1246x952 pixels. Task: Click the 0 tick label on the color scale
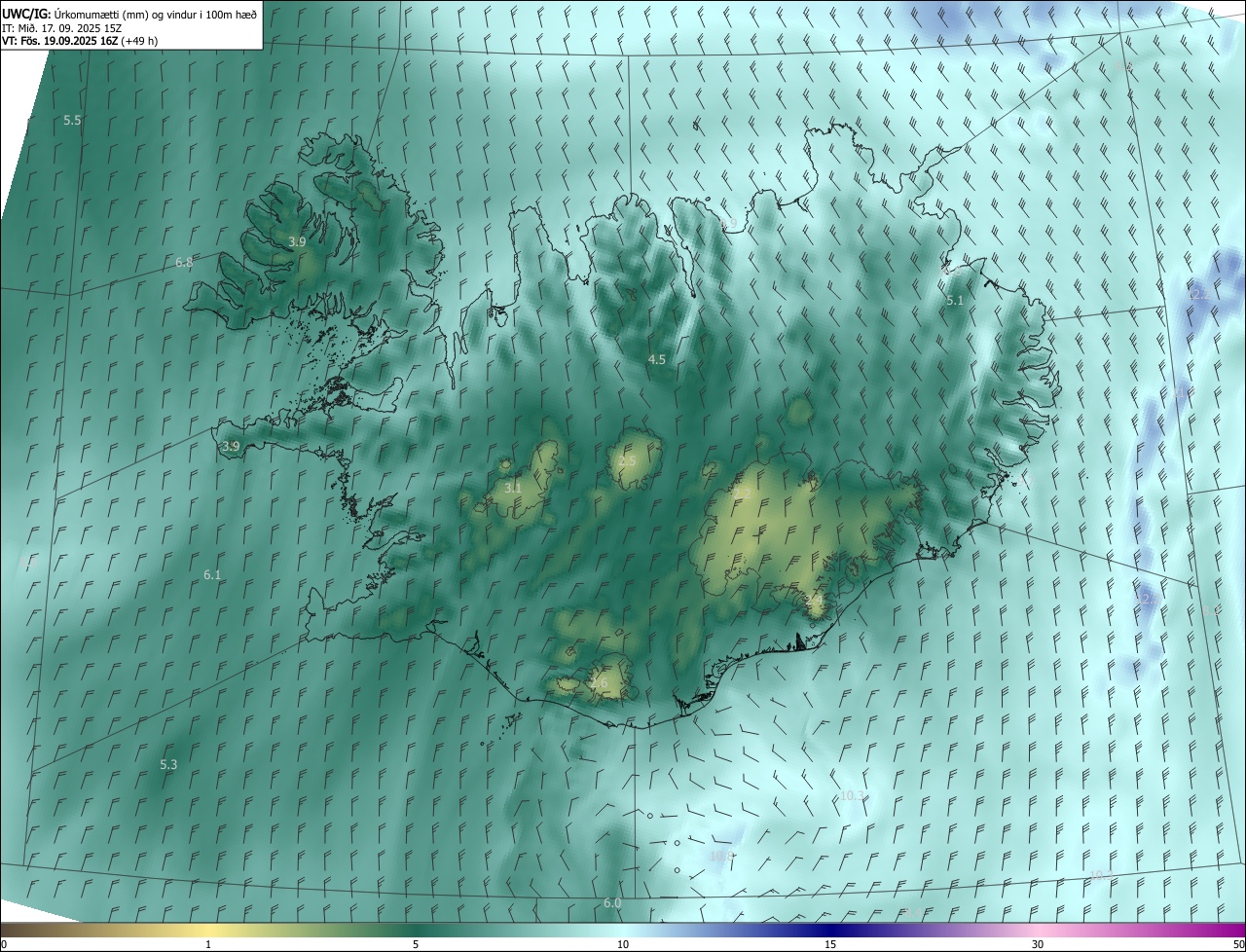click(x=4, y=944)
